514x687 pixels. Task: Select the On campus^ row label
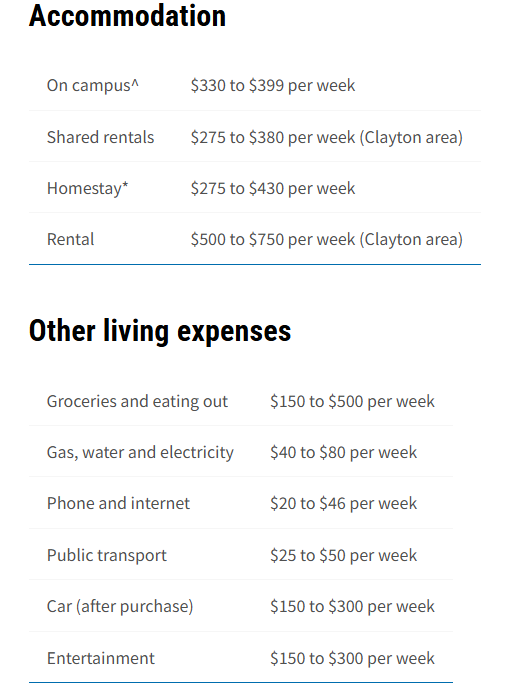coord(93,85)
